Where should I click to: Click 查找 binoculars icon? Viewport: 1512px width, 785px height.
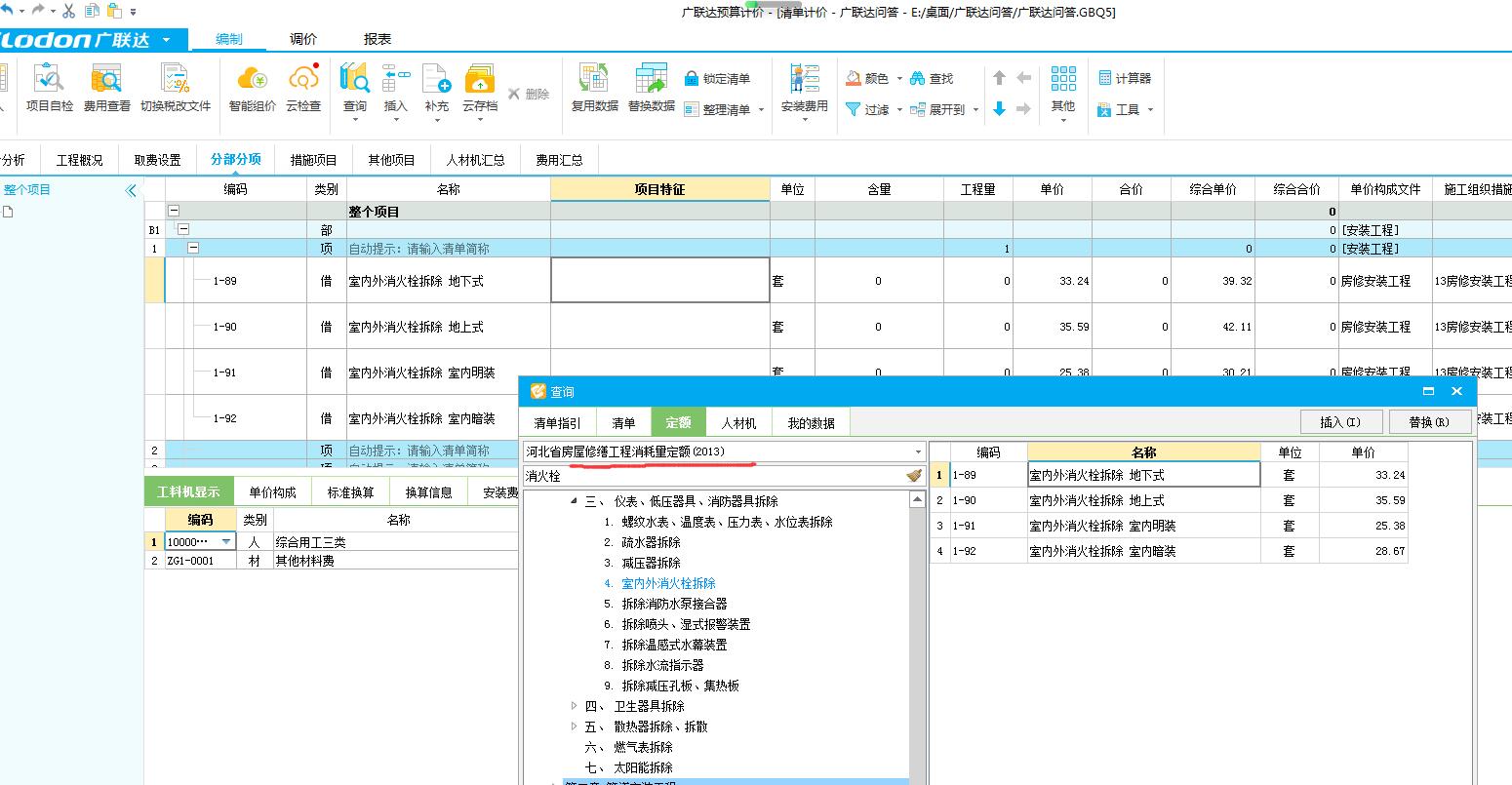(932, 78)
